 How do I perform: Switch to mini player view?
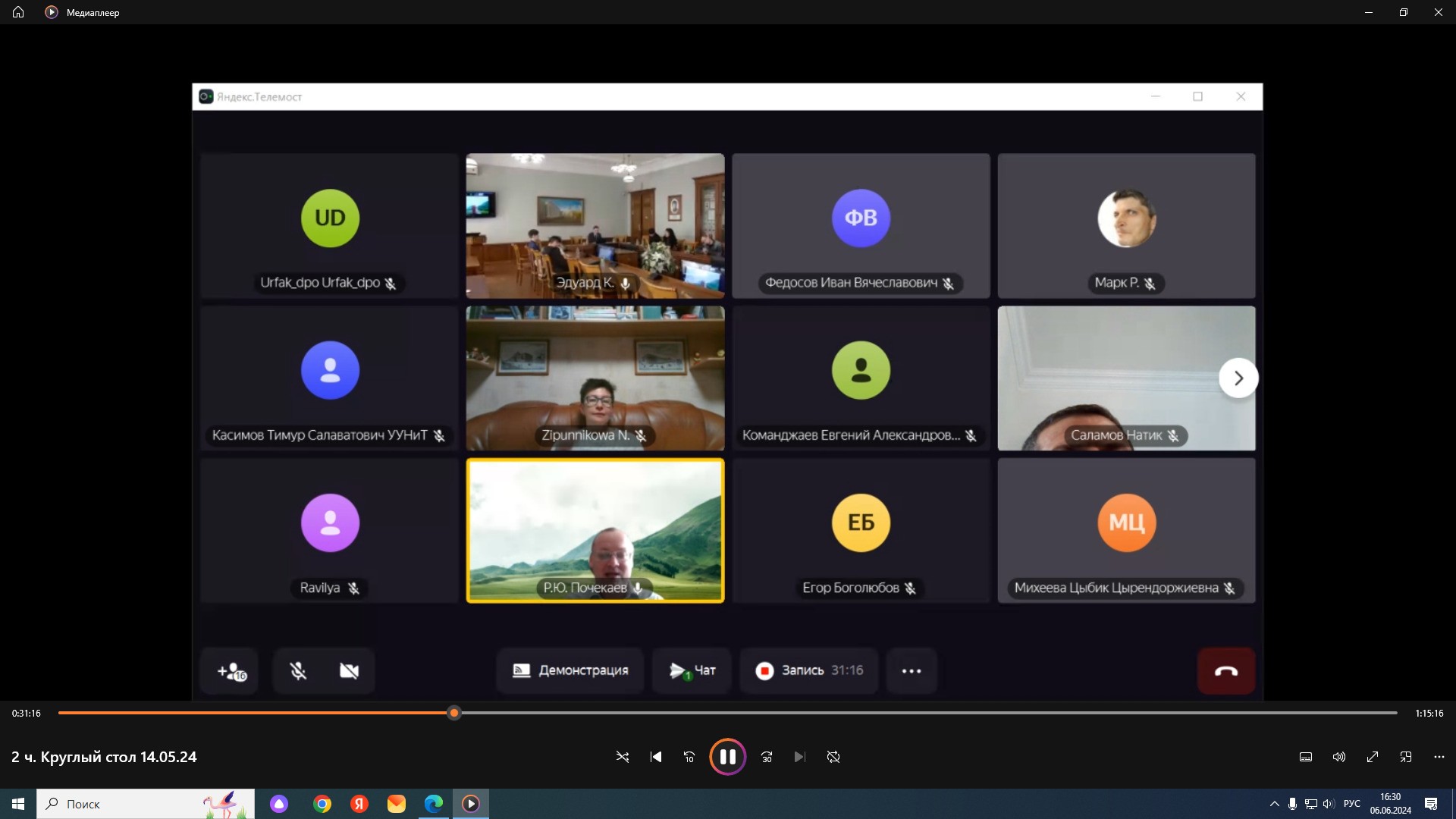1406,757
